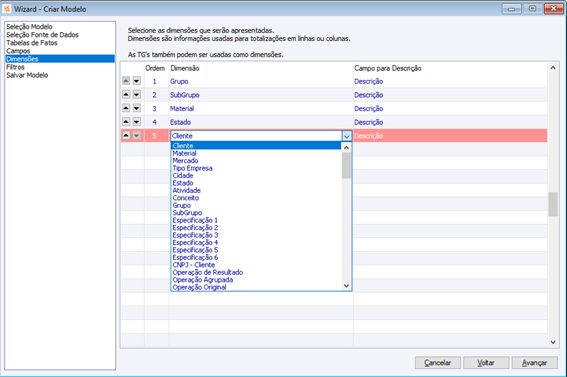Image resolution: width=567 pixels, height=377 pixels.
Task: Move Grupo row down with its arrow
Action: pos(136,81)
